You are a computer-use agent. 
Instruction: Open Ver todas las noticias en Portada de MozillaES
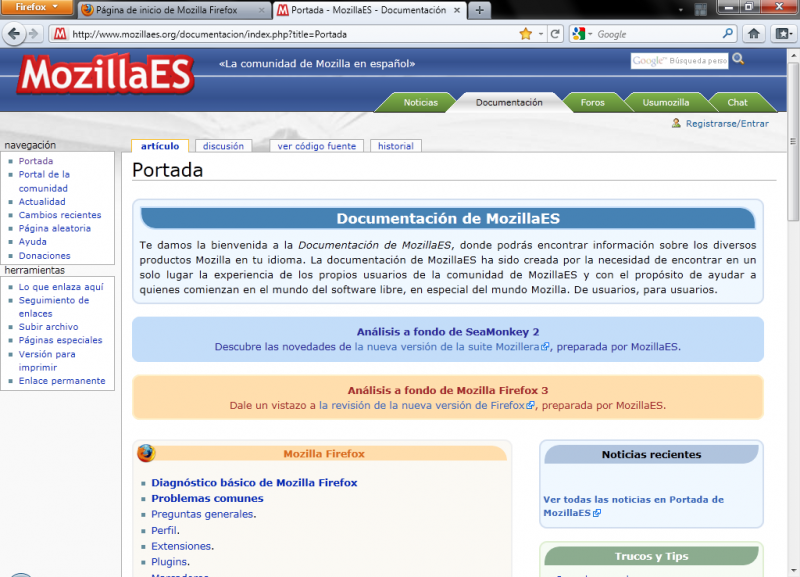pos(633,506)
